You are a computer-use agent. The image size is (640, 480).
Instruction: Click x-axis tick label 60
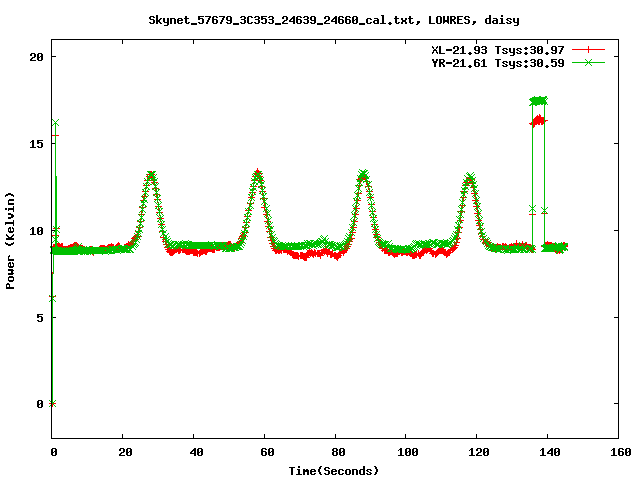coord(267,452)
